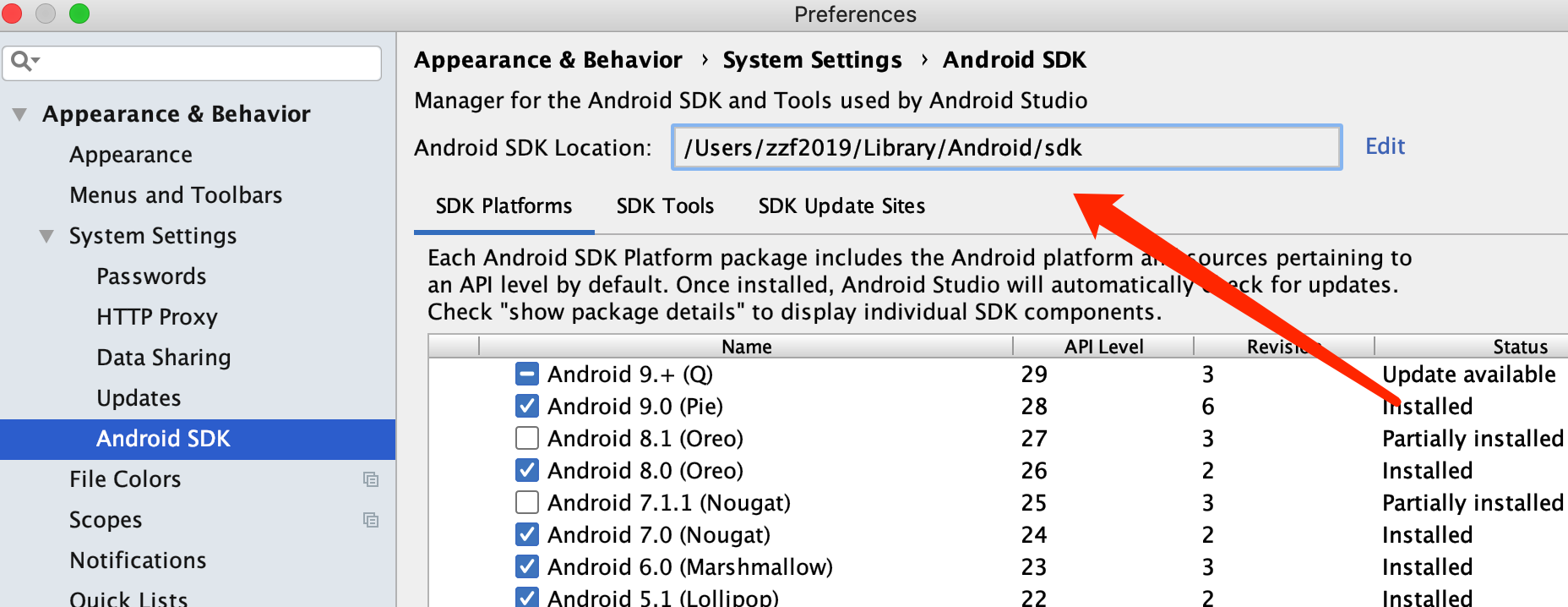Select Menus and Toolbars in sidebar
The width and height of the screenshot is (1568, 607).
tap(176, 195)
